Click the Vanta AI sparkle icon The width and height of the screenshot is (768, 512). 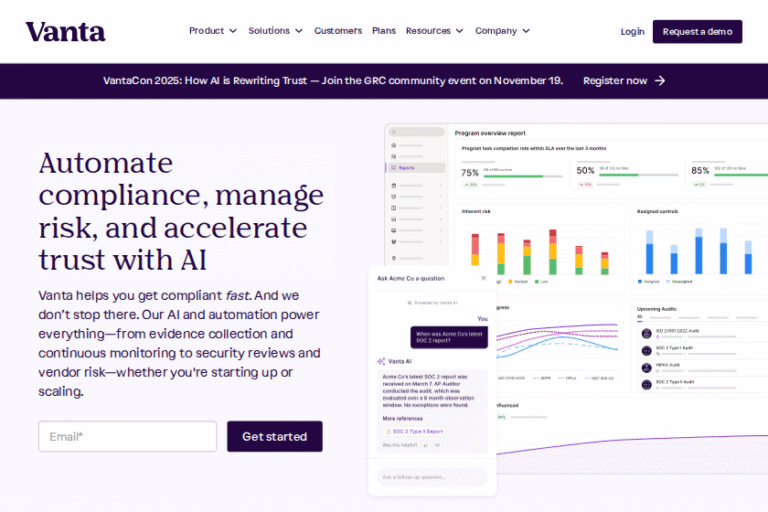tap(381, 360)
